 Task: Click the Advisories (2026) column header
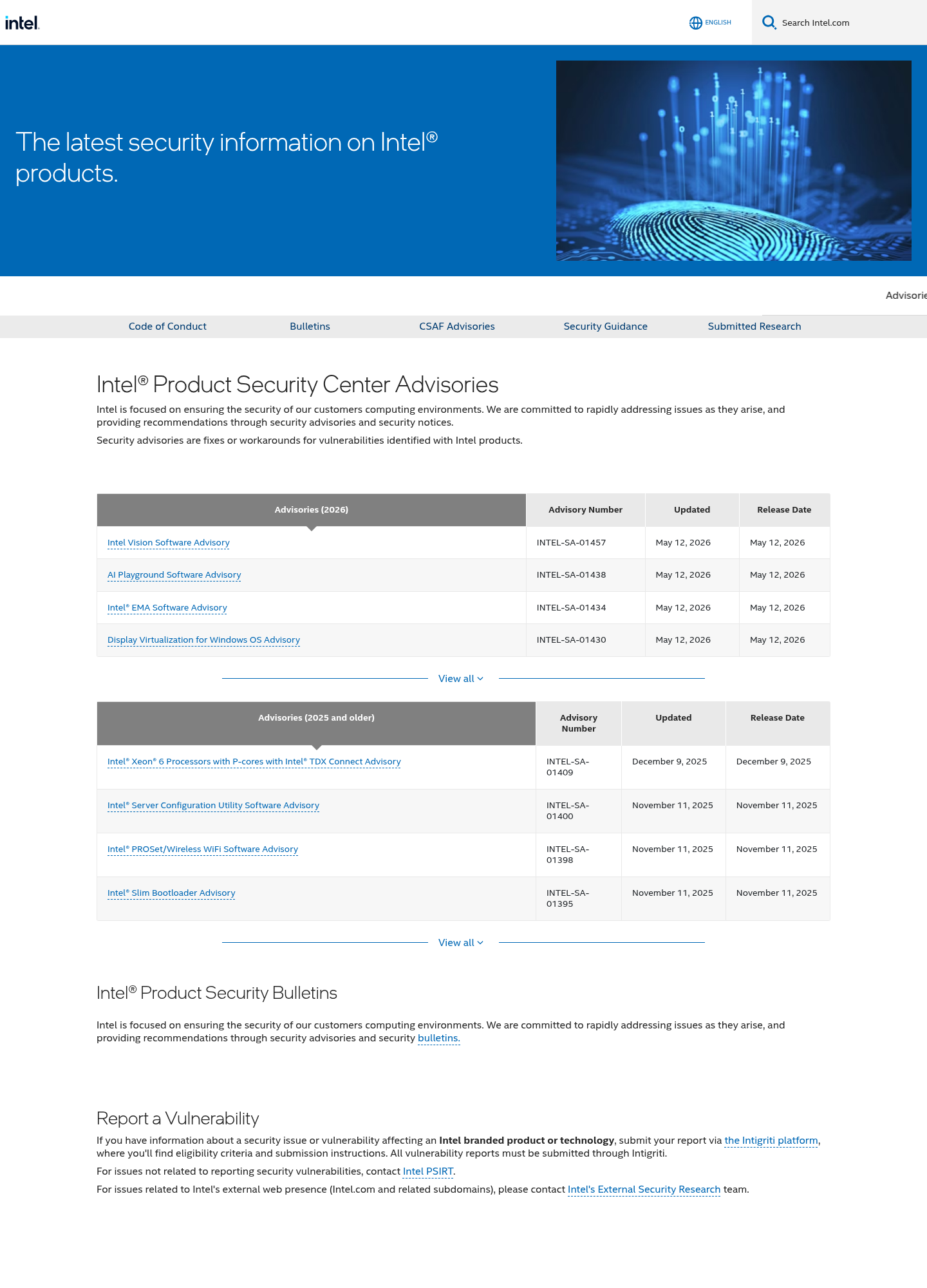312,510
